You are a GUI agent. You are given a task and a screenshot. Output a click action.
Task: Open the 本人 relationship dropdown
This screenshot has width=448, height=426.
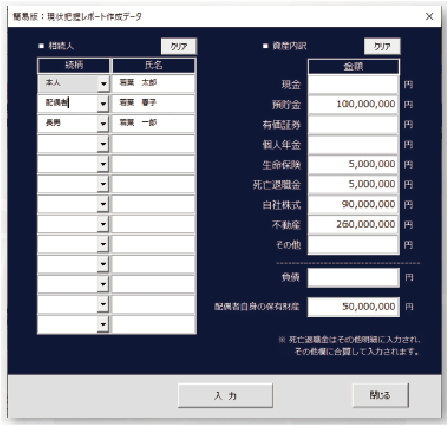pyautogui.click(x=103, y=83)
